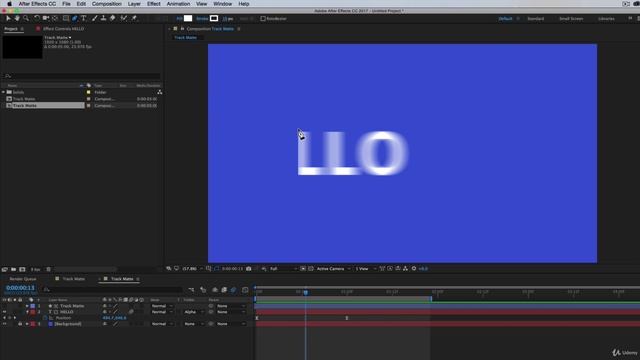Click the snapshot camera icon in viewer

tap(249, 269)
